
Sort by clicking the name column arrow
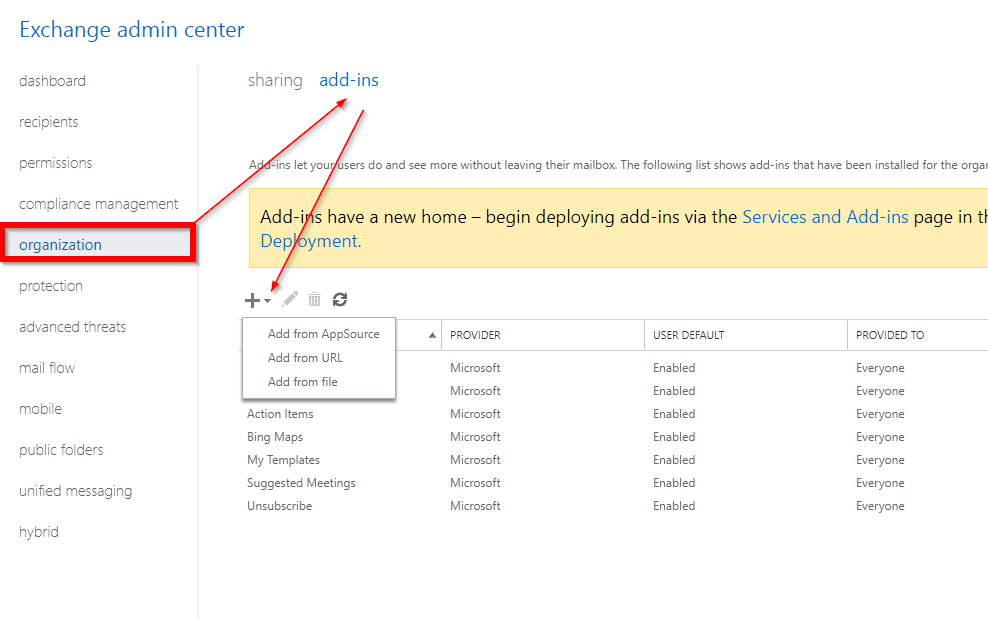coord(432,335)
